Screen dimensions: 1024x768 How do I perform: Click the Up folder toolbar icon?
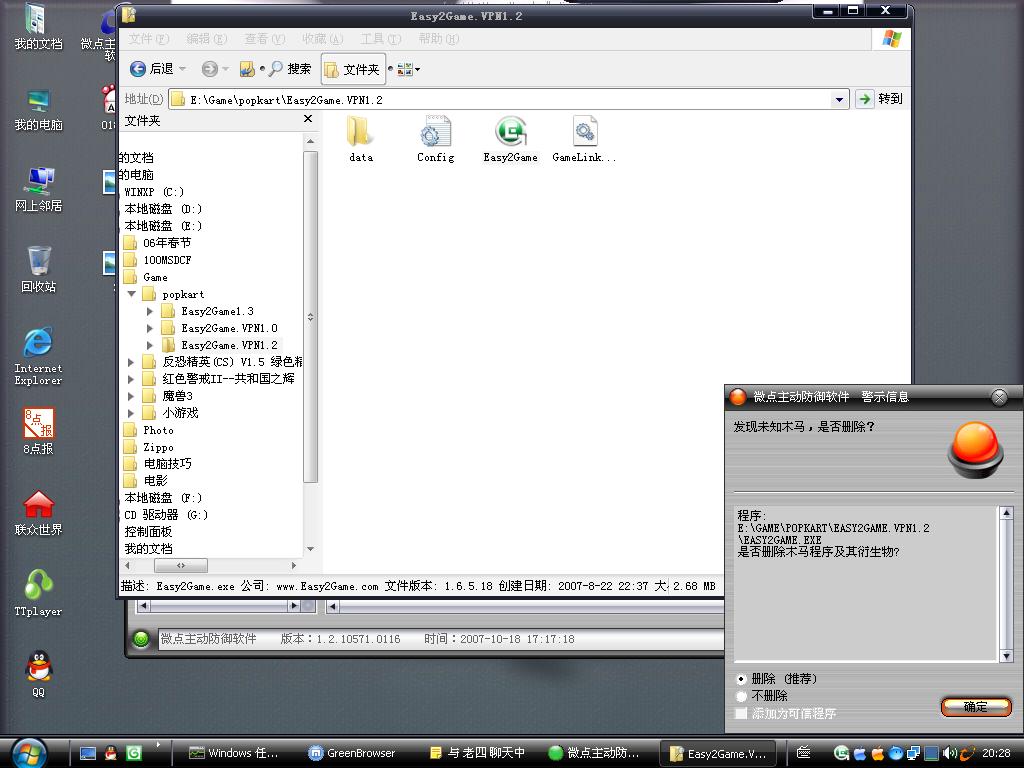tap(247, 69)
